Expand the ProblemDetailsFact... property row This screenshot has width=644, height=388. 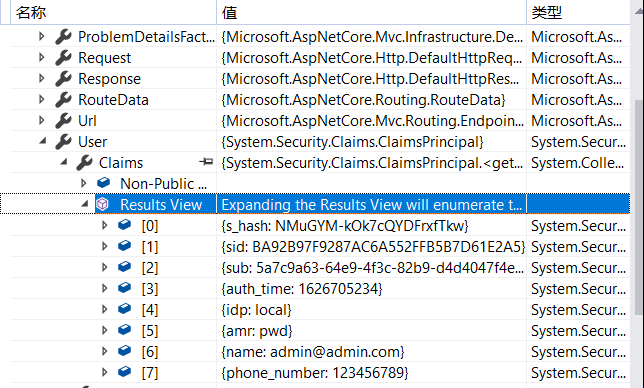point(41,37)
